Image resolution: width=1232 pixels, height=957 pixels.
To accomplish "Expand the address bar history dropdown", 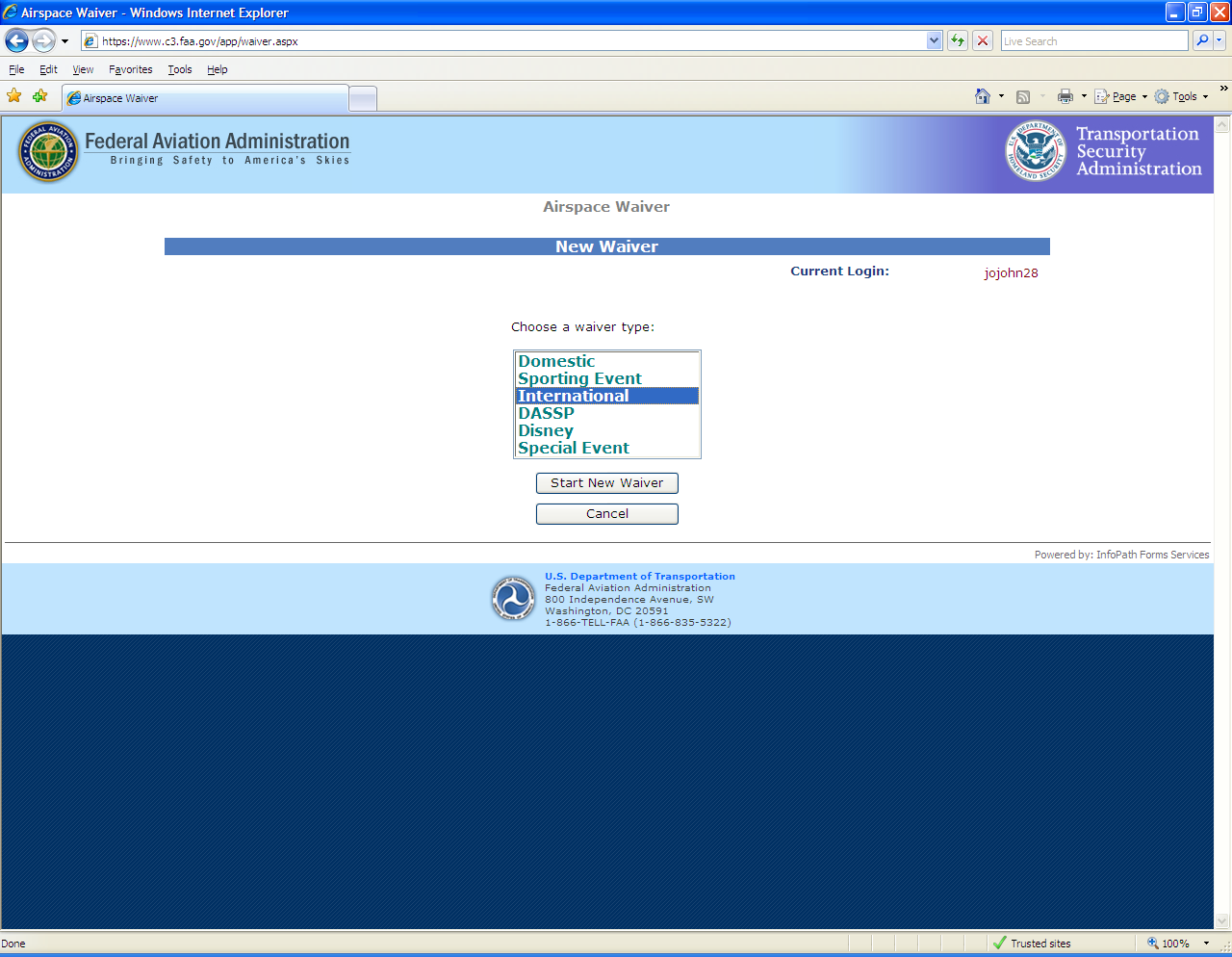I will coord(934,41).
